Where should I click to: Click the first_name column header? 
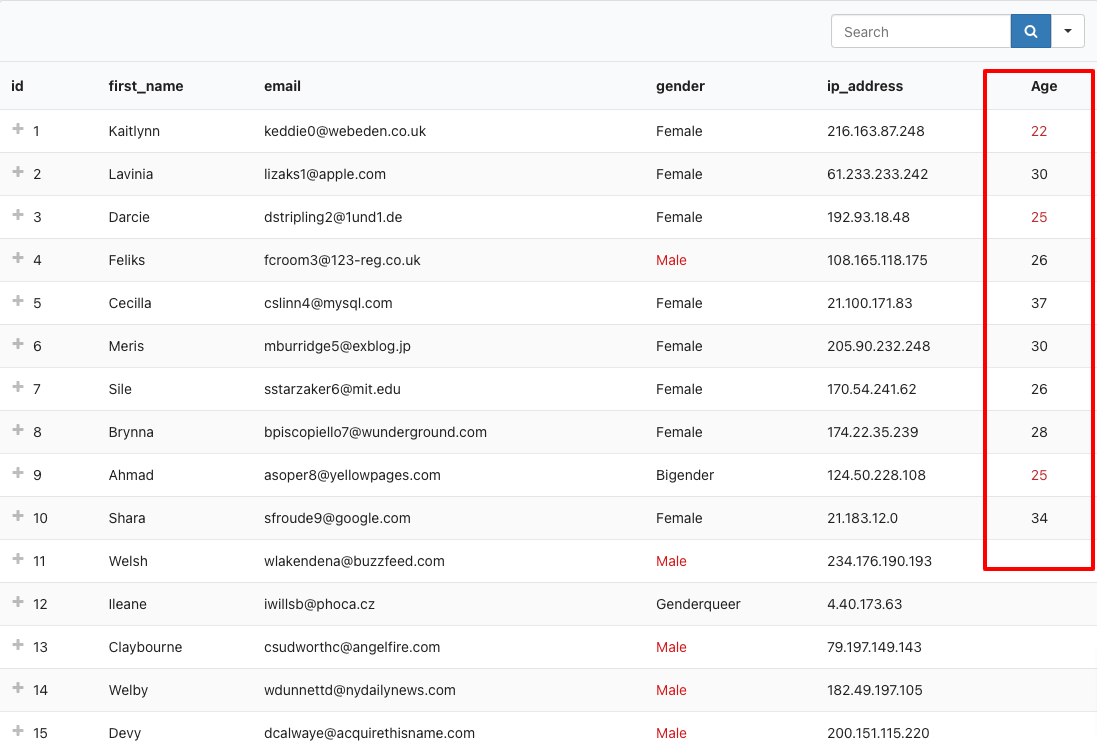tap(146, 86)
